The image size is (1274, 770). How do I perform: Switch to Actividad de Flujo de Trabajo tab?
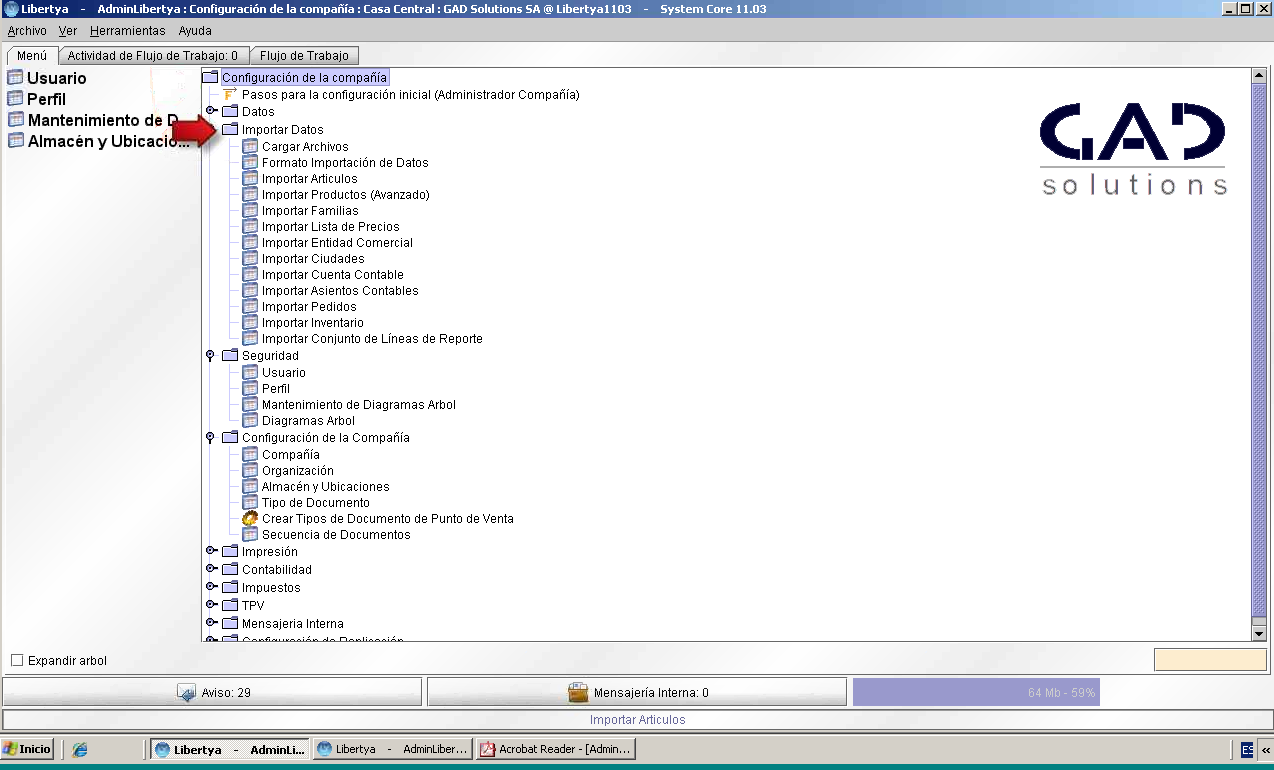pos(153,56)
